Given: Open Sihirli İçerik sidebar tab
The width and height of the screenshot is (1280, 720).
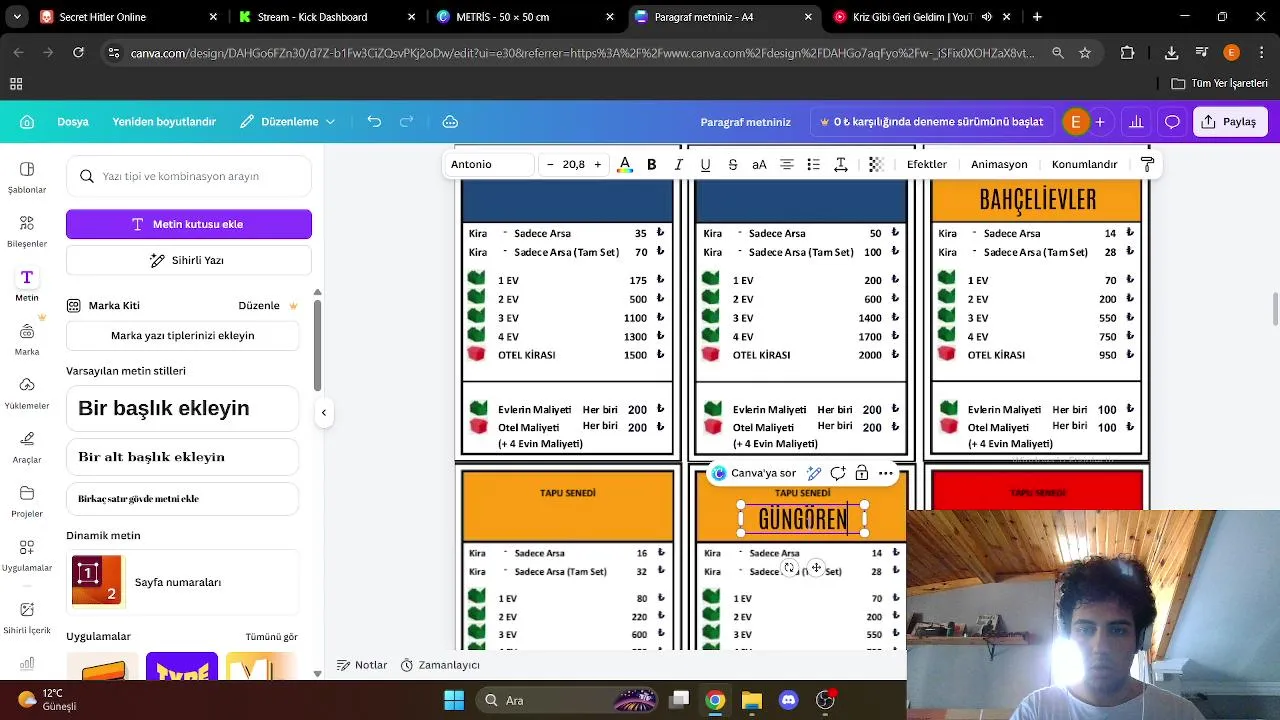Looking at the screenshot, I should [x=27, y=617].
